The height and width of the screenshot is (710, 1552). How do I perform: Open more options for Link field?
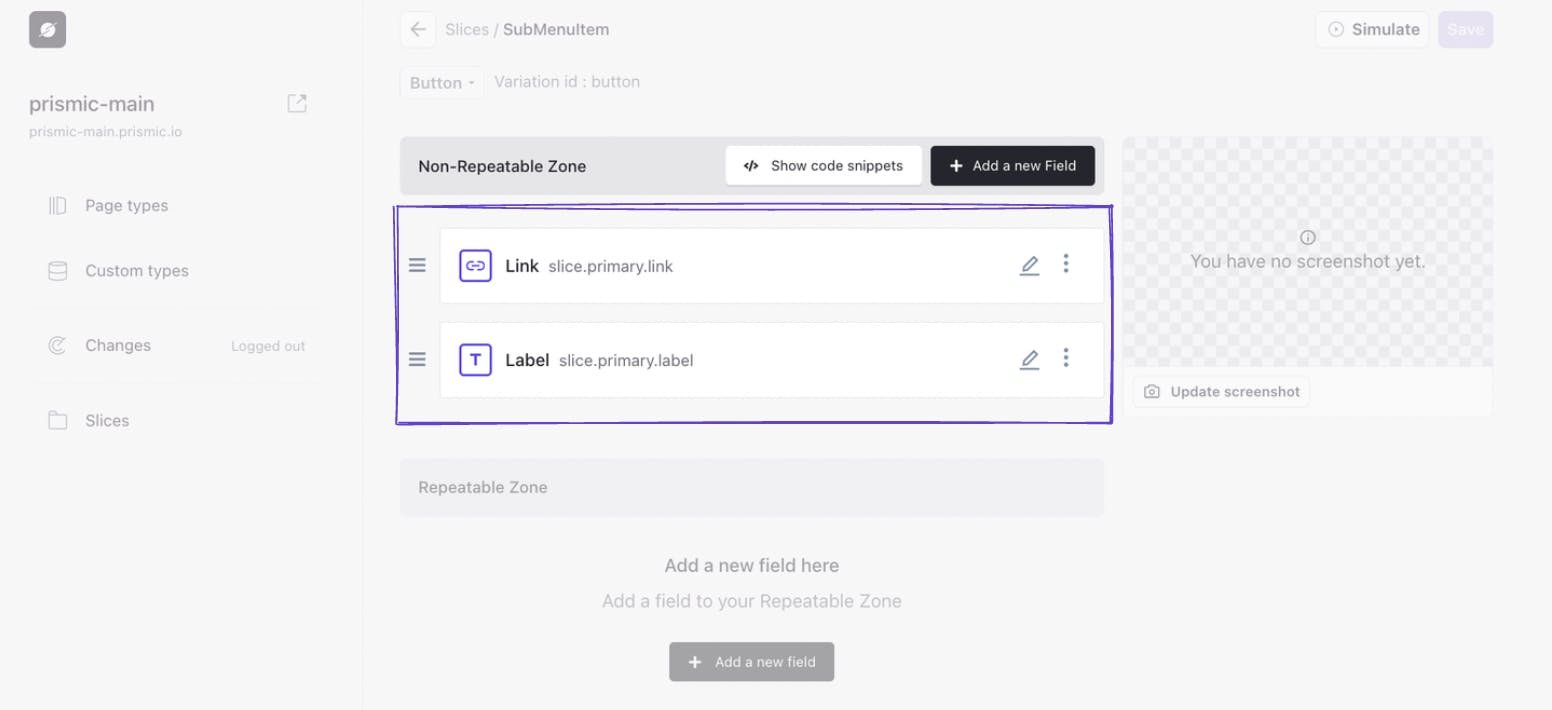pos(1066,264)
